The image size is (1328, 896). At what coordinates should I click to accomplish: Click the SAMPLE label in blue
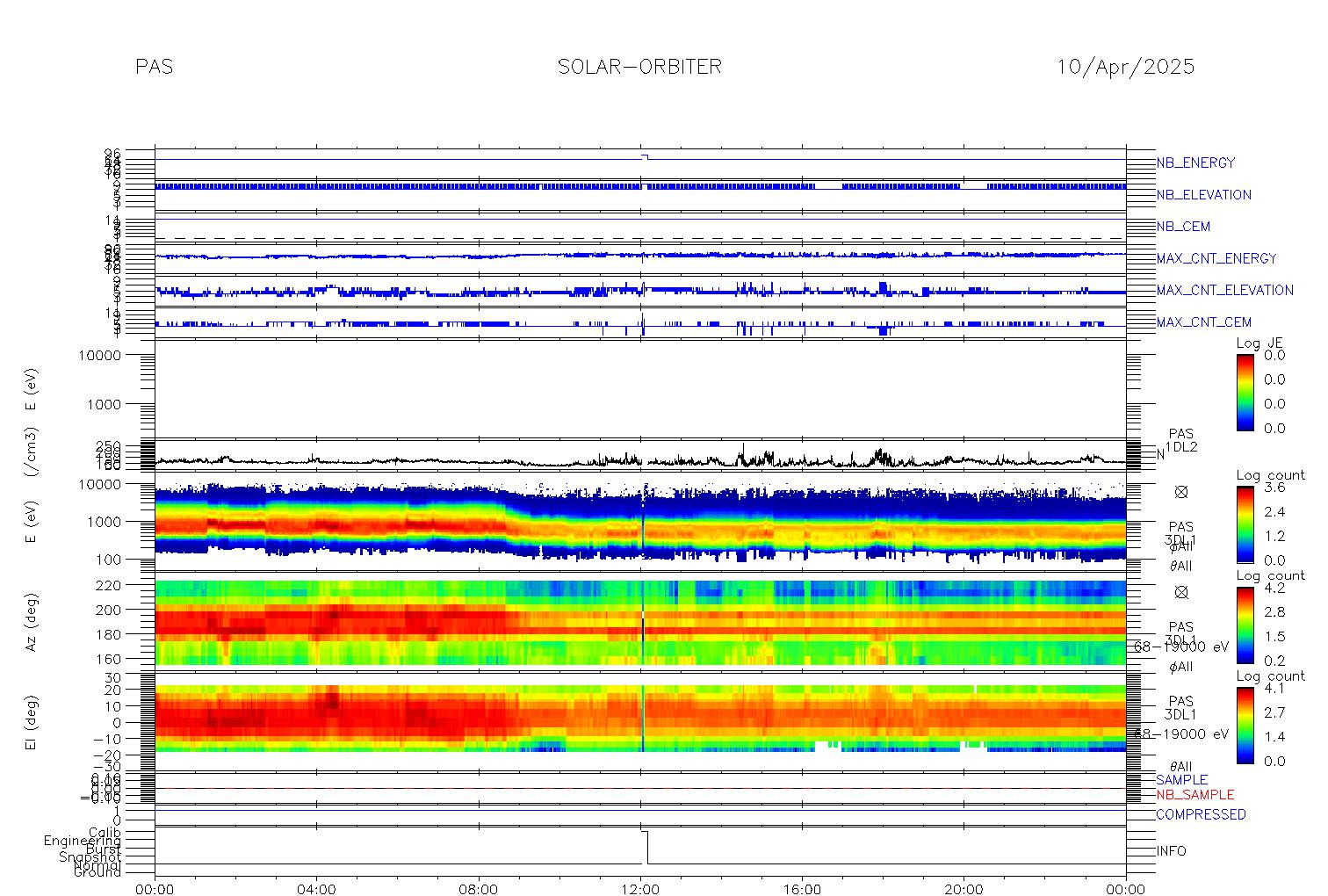(x=1181, y=780)
